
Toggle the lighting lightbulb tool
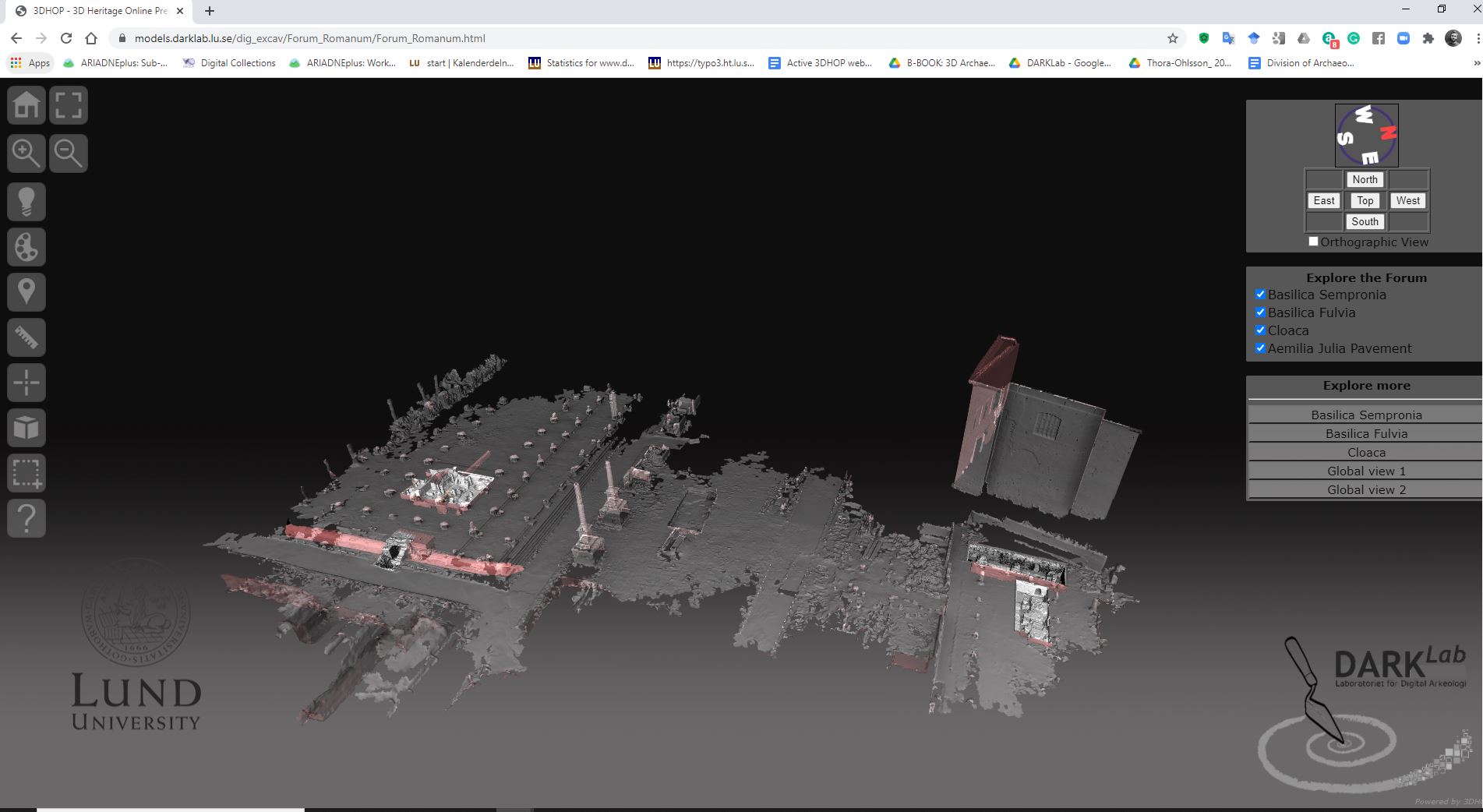26,201
